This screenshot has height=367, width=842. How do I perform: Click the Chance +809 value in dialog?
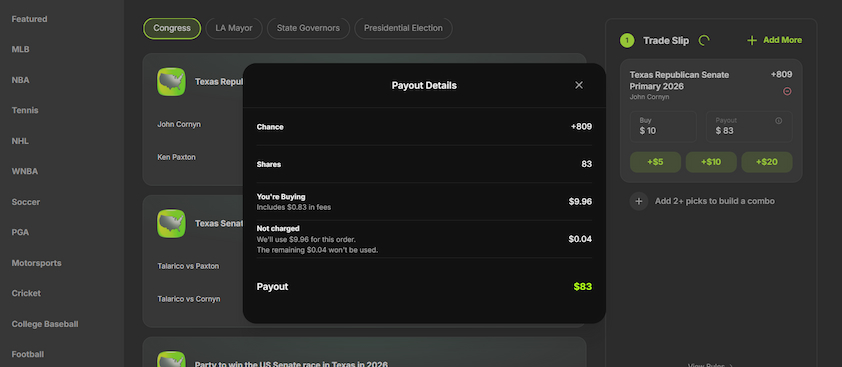click(x=581, y=127)
